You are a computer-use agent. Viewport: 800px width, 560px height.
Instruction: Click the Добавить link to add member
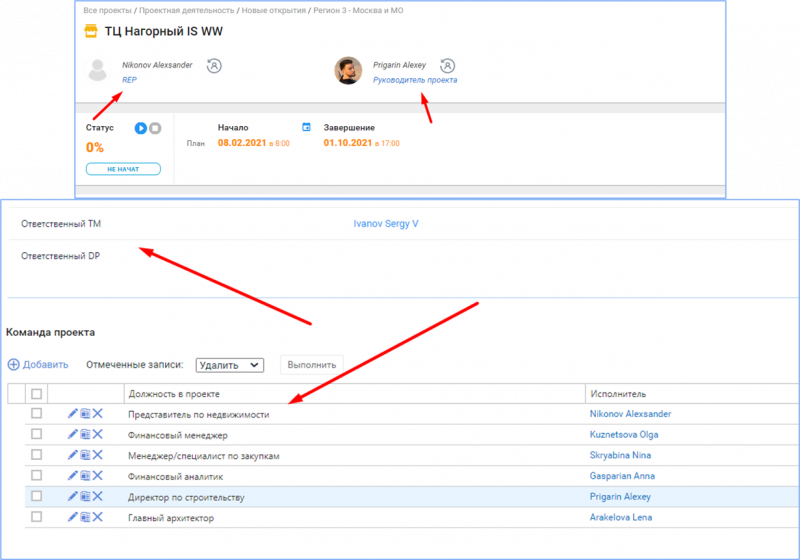[38, 365]
